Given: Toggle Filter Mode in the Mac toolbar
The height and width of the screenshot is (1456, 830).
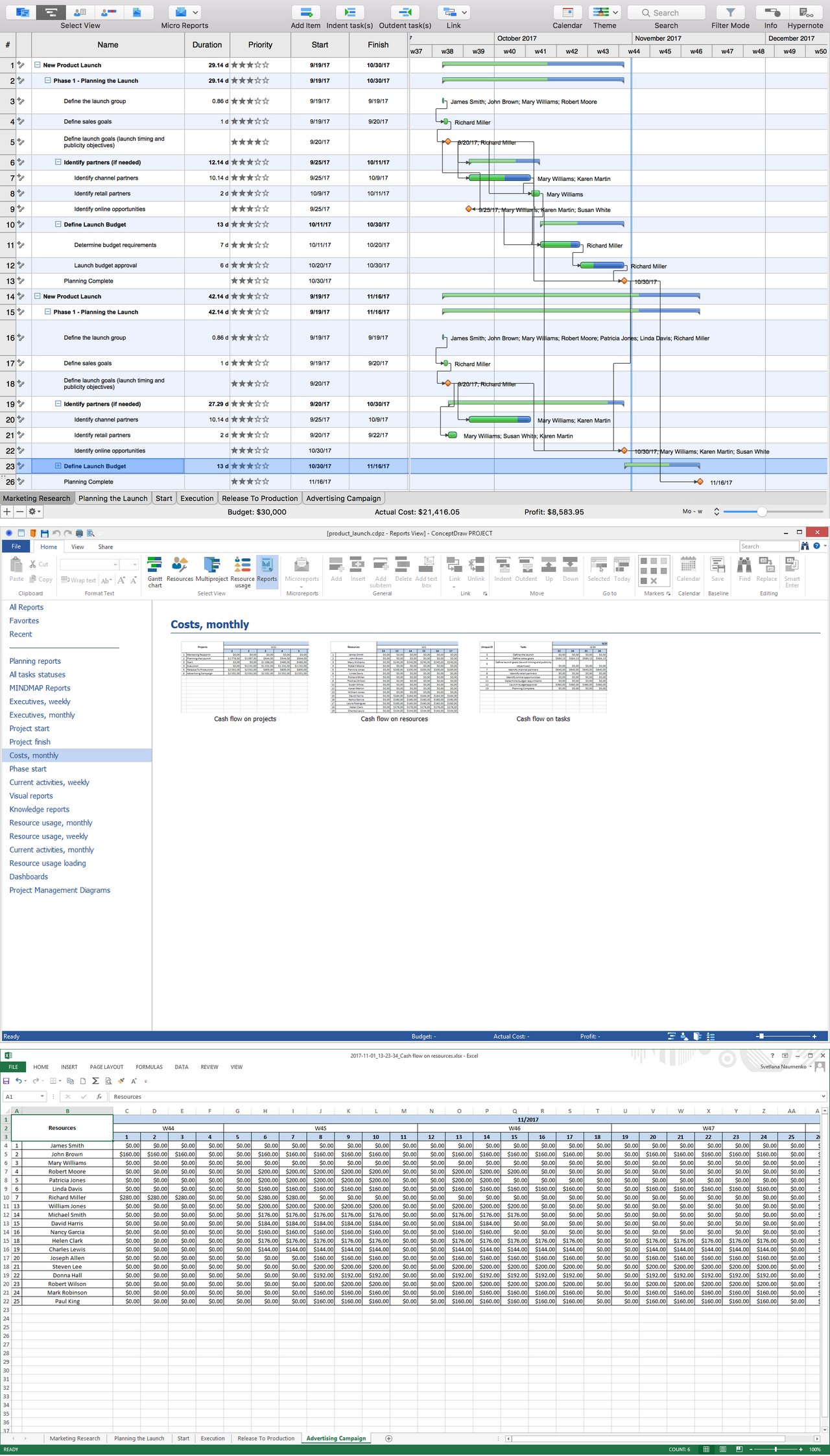Looking at the screenshot, I should [x=730, y=12].
